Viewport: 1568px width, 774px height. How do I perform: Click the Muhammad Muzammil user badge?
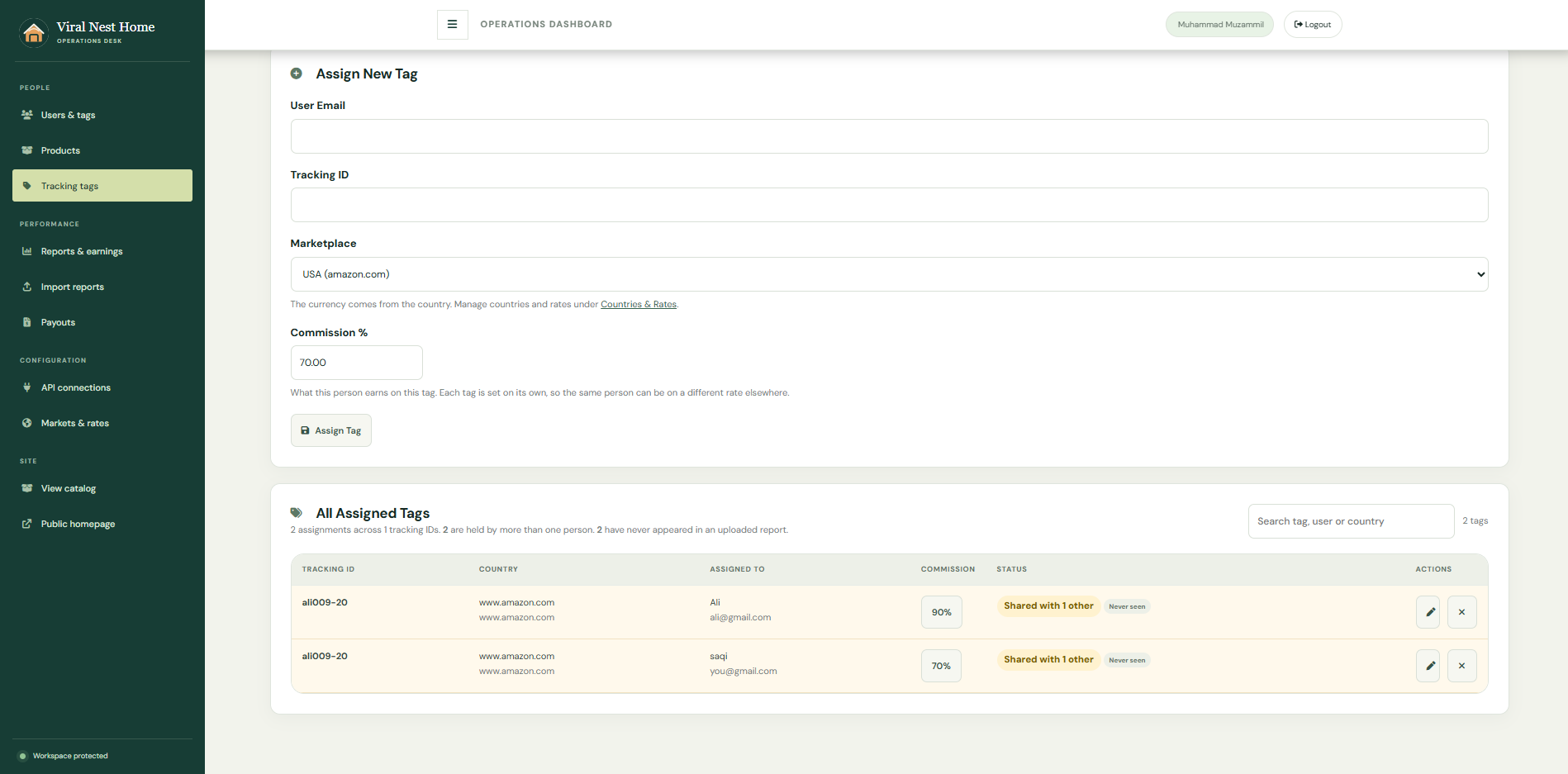(x=1220, y=25)
